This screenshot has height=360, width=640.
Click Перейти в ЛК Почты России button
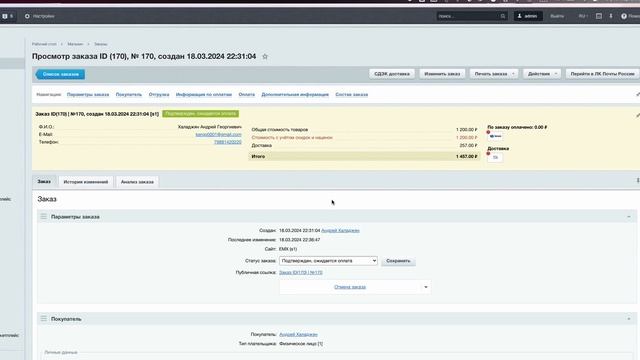tap(602, 74)
